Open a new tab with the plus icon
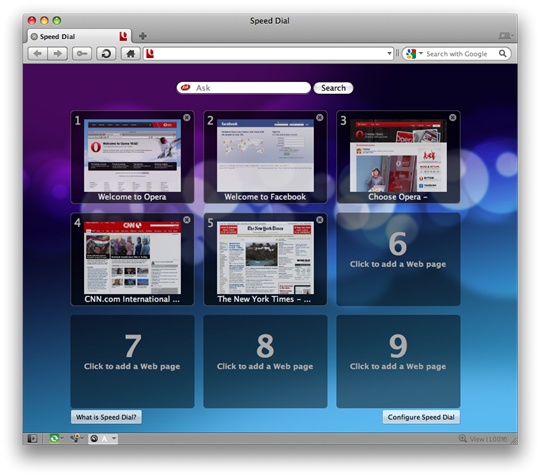The width and height of the screenshot is (540, 476). click(x=143, y=35)
